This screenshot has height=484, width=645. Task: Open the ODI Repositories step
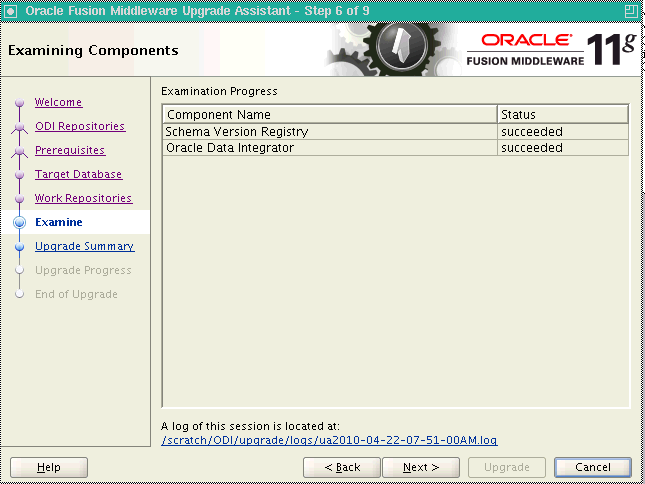pos(79,126)
